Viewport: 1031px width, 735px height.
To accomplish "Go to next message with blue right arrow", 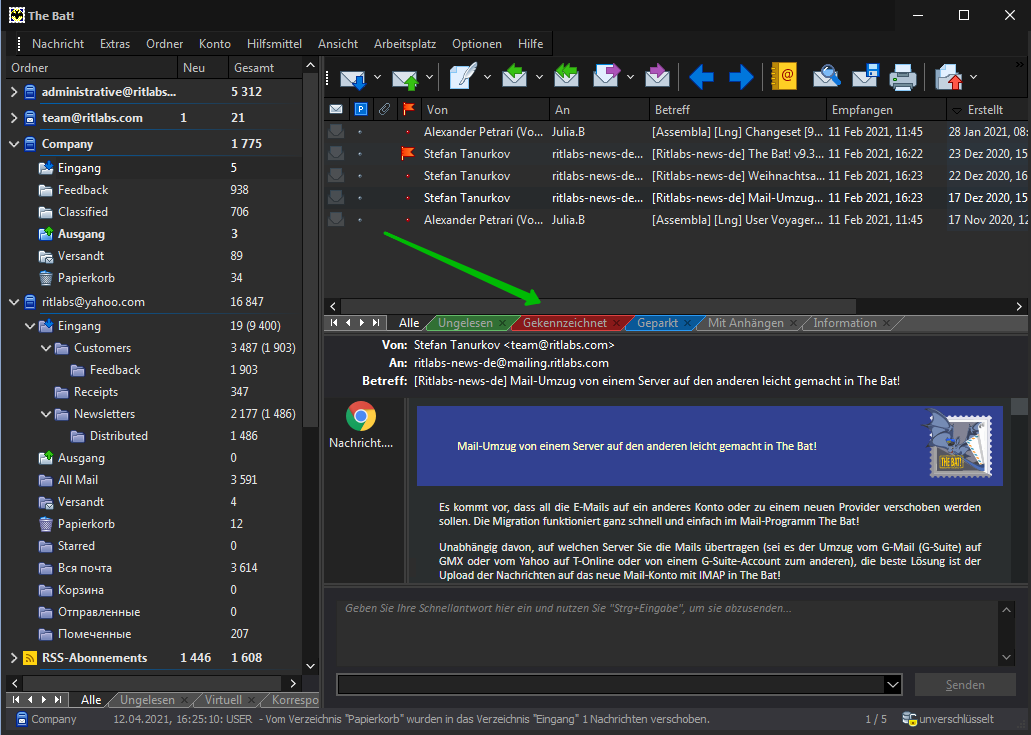I will (x=741, y=77).
